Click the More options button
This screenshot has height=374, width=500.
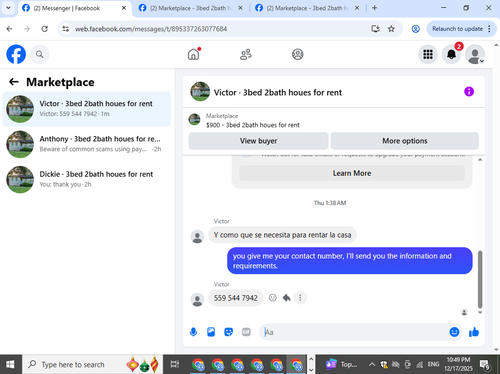pos(405,141)
